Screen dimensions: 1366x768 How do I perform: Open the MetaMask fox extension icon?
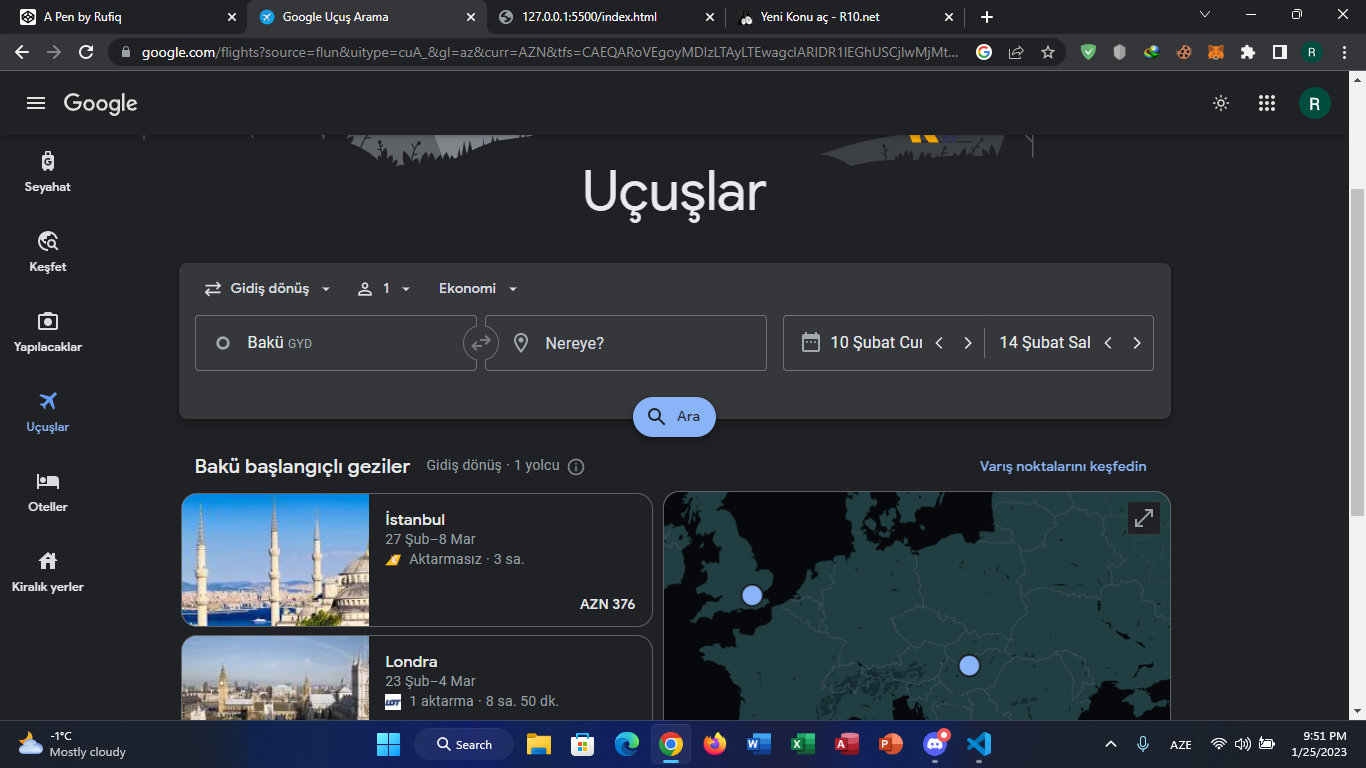[x=1215, y=52]
